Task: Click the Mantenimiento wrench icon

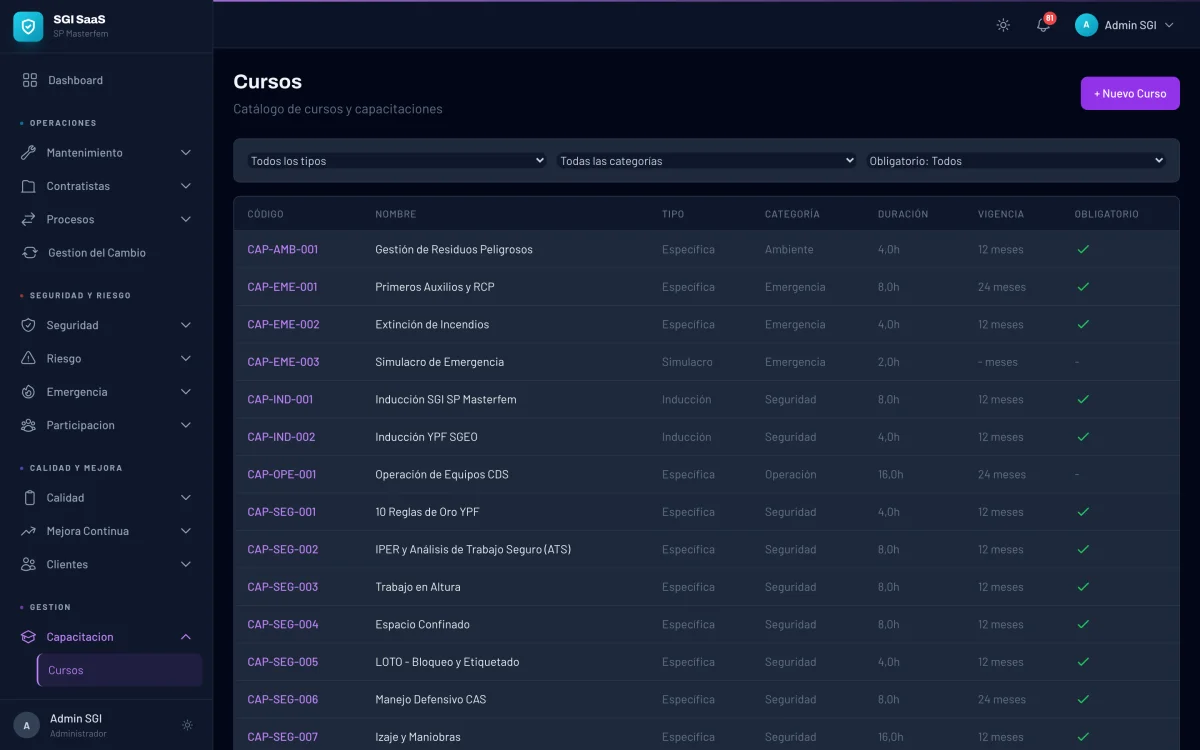Action: pos(28,153)
